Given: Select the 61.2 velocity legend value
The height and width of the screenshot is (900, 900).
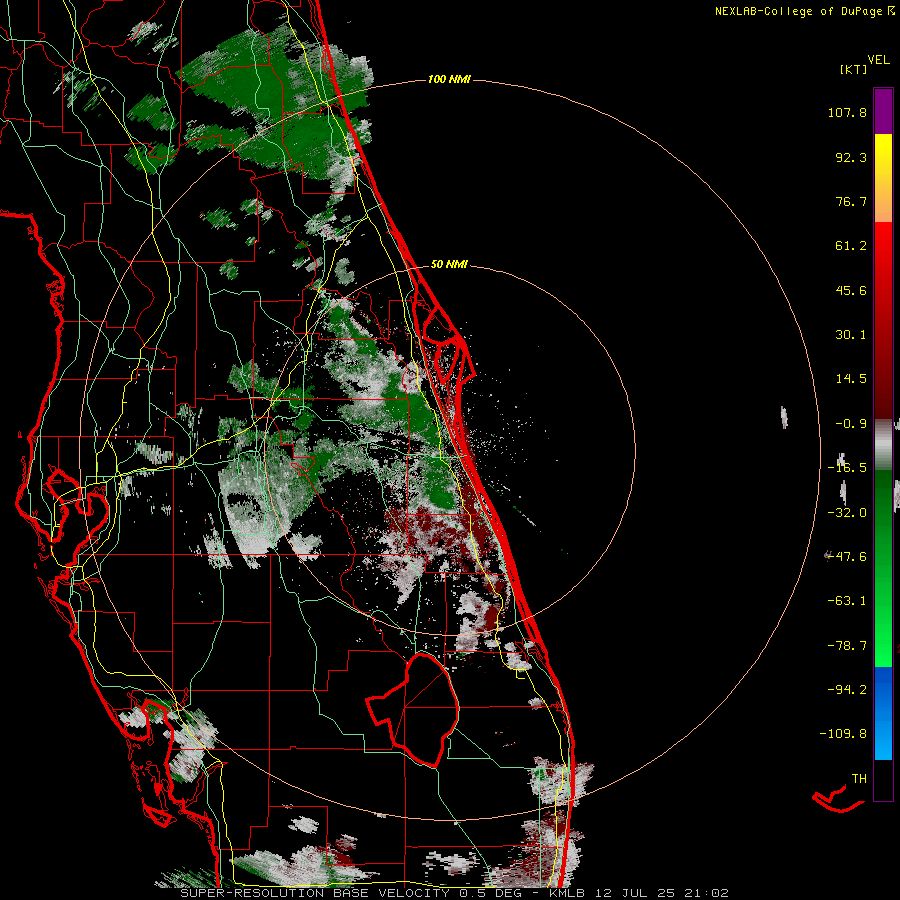Looking at the screenshot, I should 851,246.
